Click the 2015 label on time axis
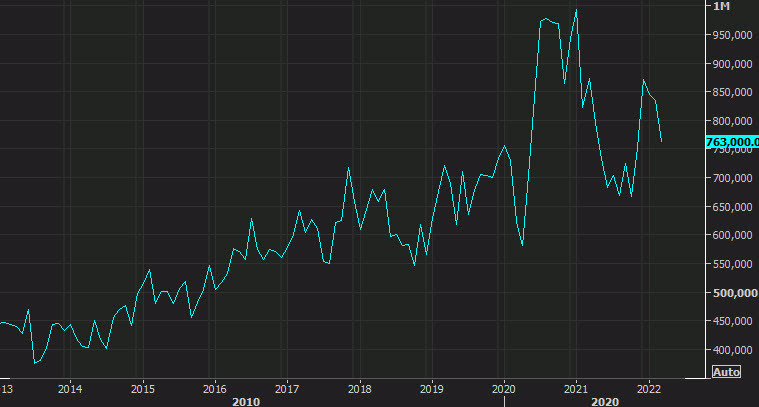759x407 pixels. [x=142, y=387]
